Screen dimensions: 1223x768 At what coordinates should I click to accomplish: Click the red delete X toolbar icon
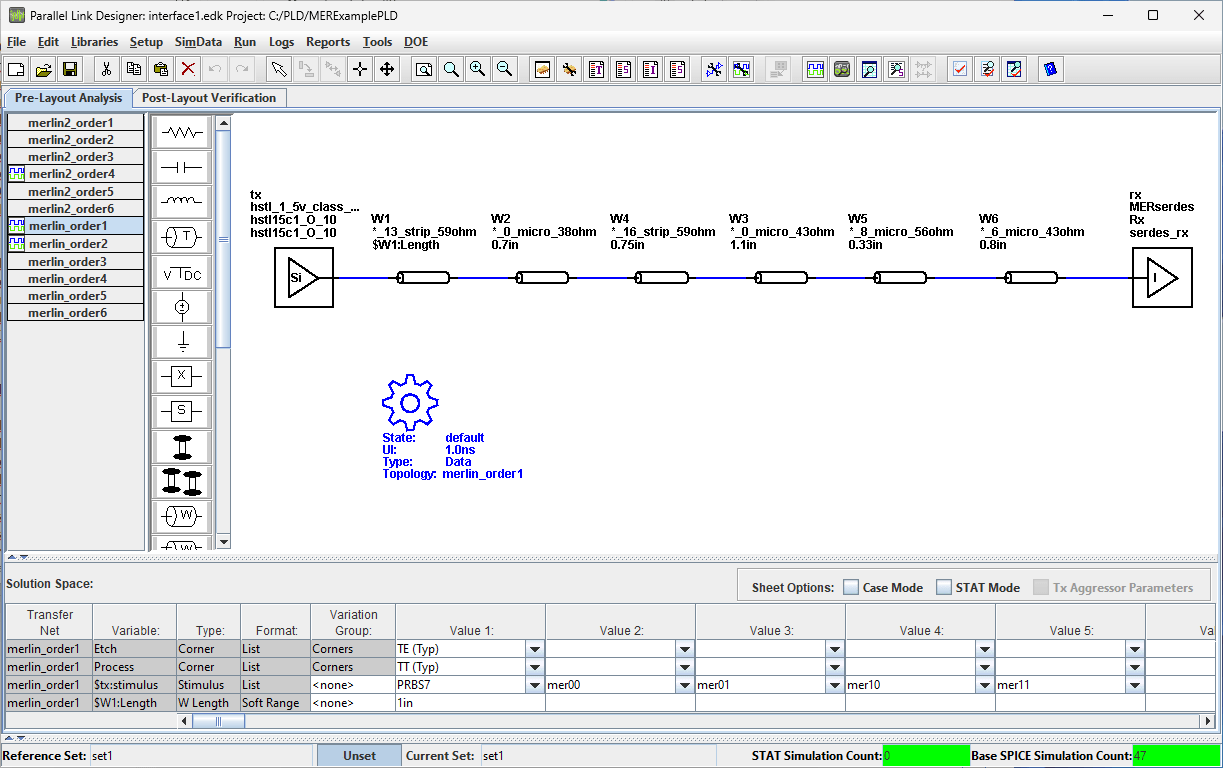[187, 69]
